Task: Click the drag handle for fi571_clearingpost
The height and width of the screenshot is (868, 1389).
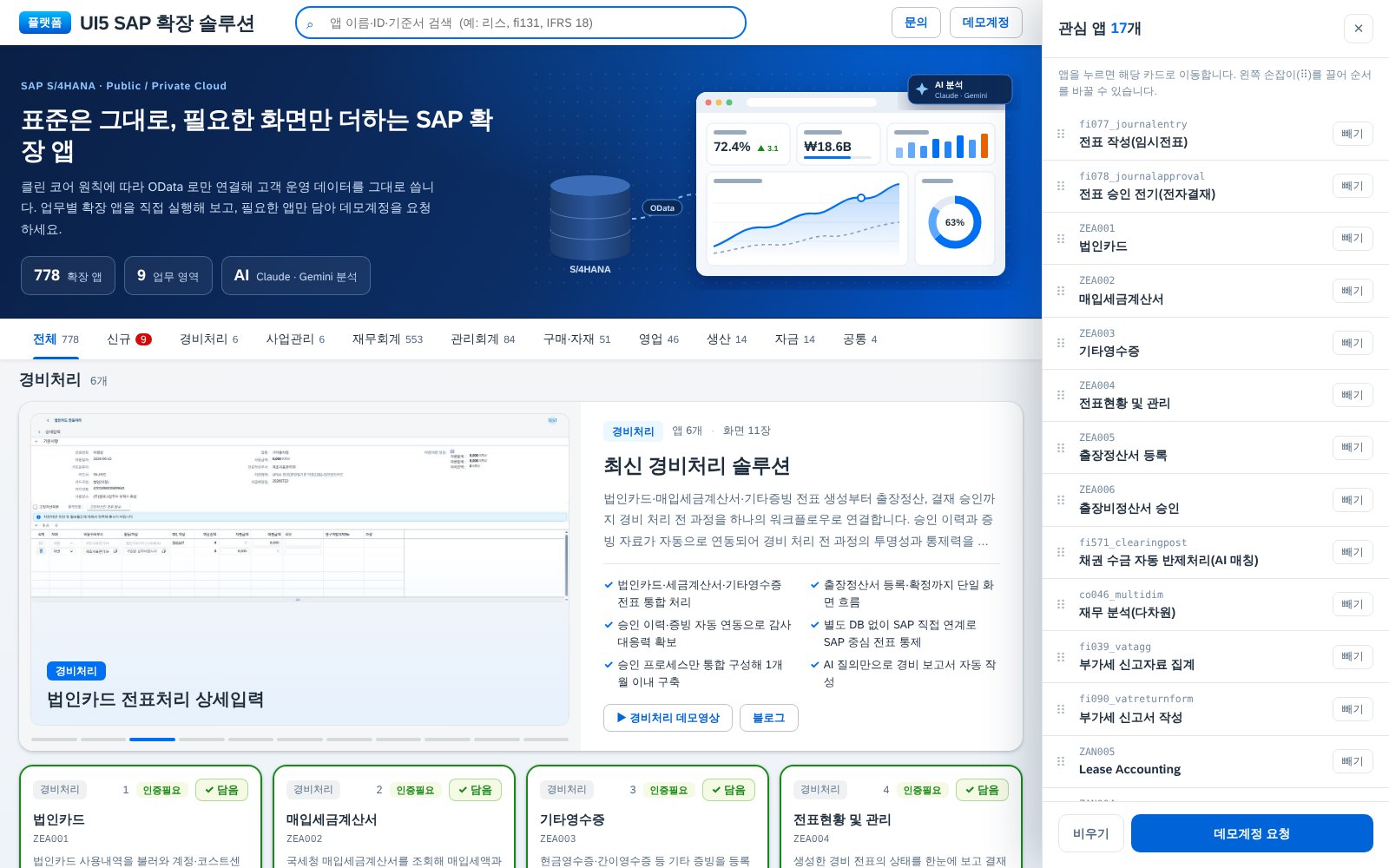Action: pos(1061,552)
